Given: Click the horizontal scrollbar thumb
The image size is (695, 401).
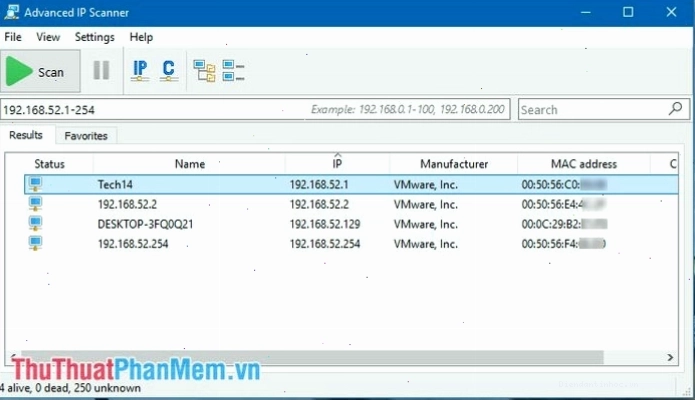Looking at the screenshot, I should tap(312, 357).
